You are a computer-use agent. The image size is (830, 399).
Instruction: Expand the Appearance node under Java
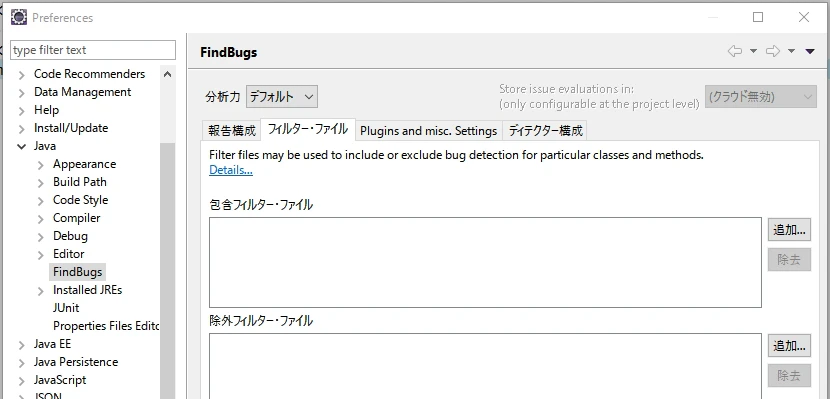[x=41, y=165]
